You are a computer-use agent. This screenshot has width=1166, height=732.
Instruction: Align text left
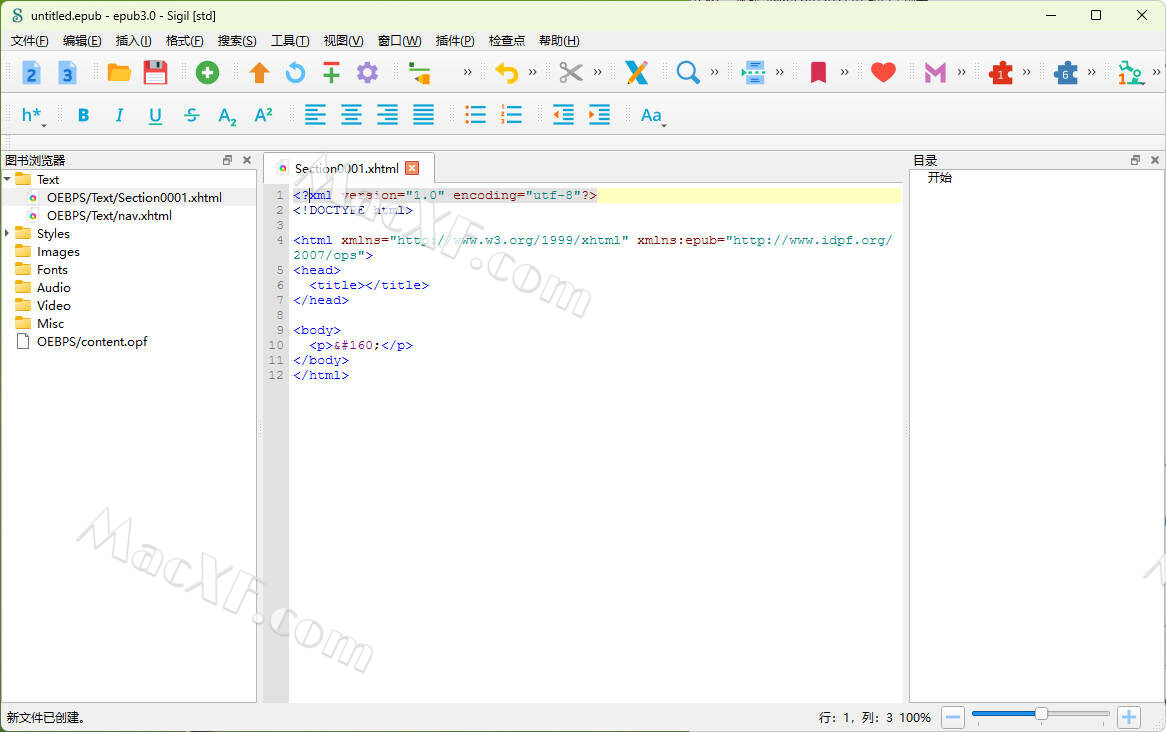tap(315, 115)
